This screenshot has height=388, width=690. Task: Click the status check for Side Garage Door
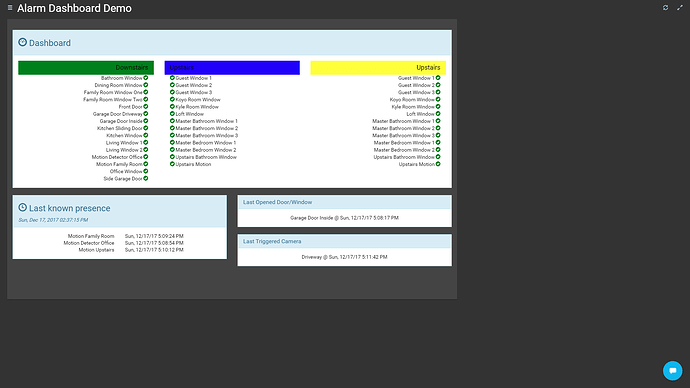146,179
